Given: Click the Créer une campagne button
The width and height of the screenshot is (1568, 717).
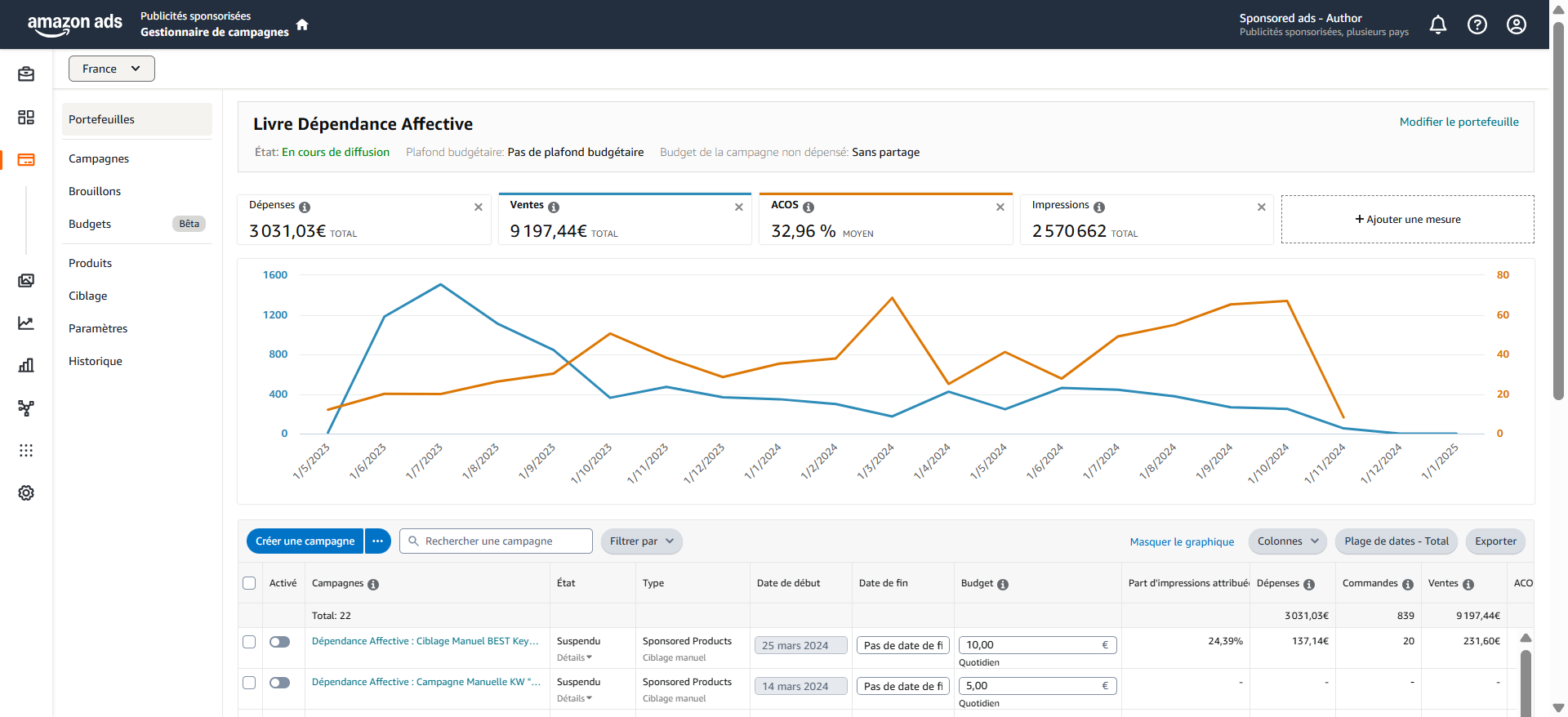Looking at the screenshot, I should coord(305,541).
